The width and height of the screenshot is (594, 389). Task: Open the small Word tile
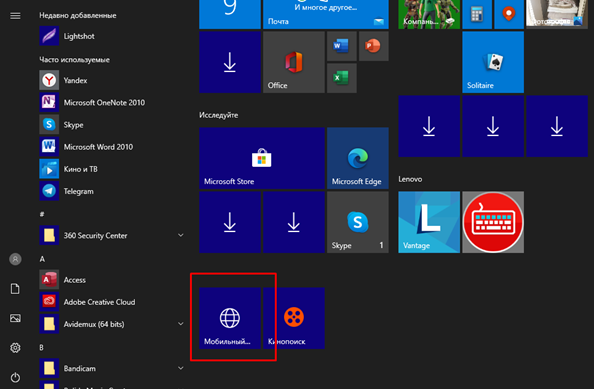point(341,46)
